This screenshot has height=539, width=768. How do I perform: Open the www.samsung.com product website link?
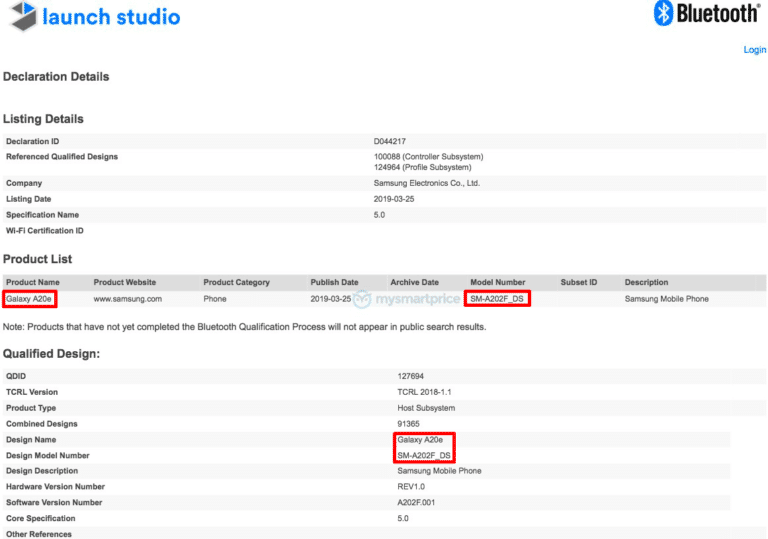click(x=127, y=299)
